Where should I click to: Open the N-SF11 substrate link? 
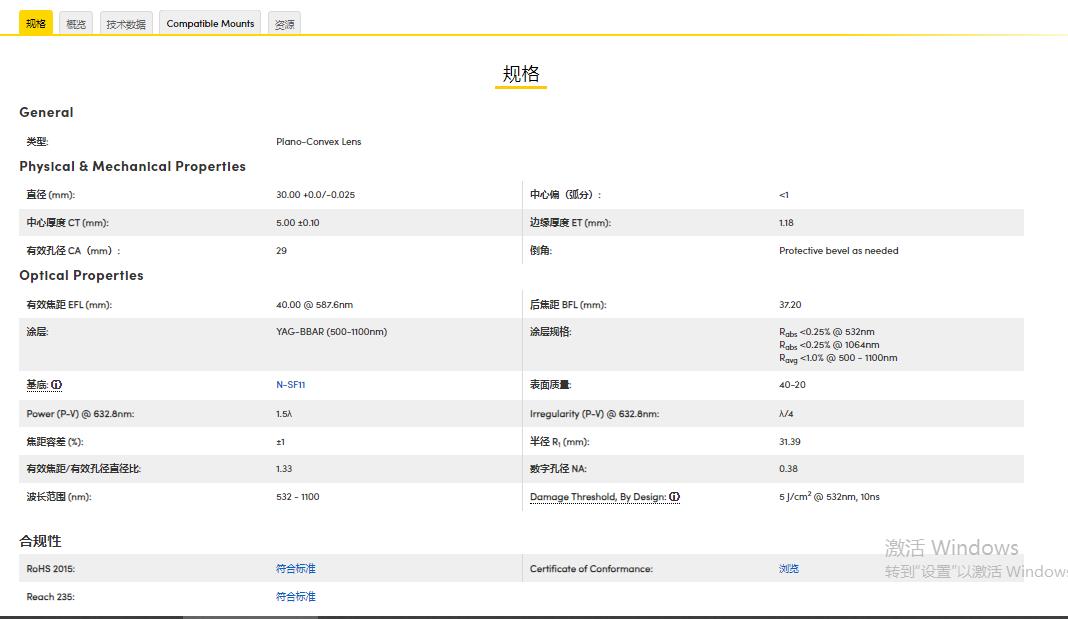pos(289,384)
